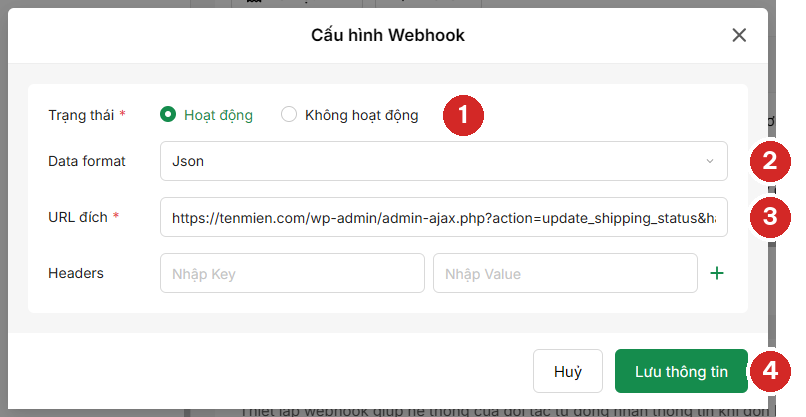Add a header with the plus icon

tap(717, 273)
